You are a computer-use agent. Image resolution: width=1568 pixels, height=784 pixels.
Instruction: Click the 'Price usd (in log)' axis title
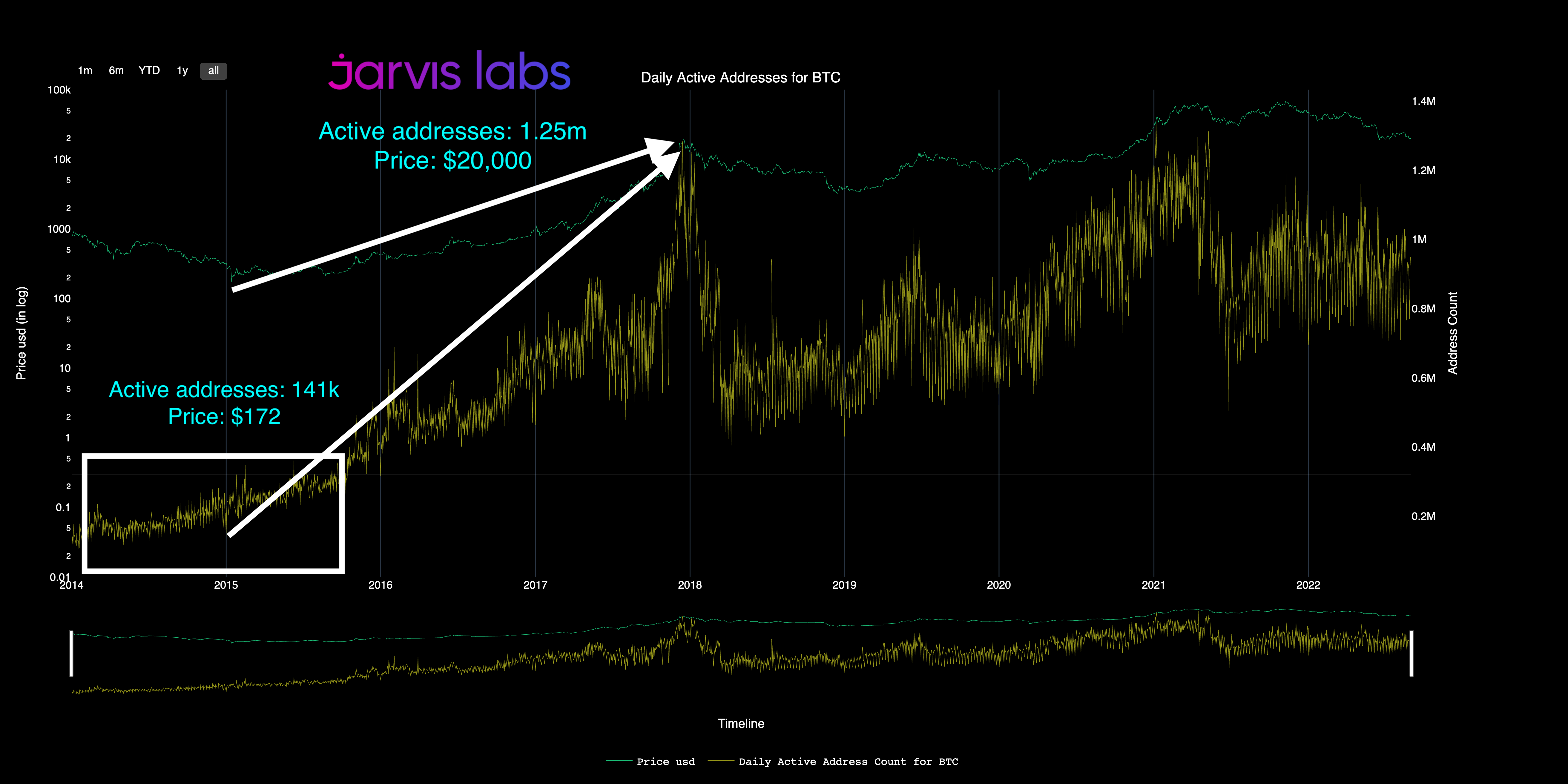tap(21, 333)
